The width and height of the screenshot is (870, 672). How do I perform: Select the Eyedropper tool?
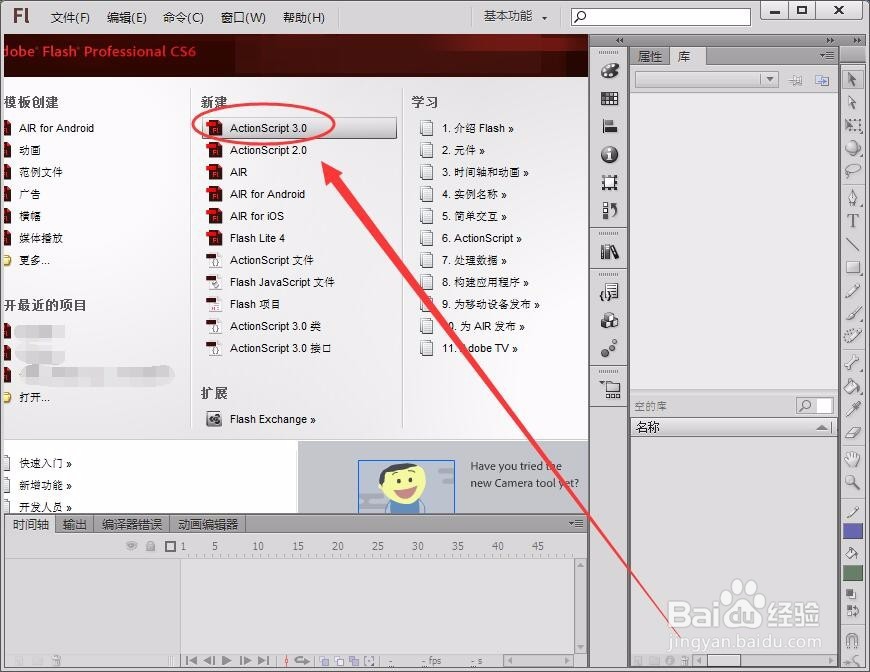tap(852, 409)
